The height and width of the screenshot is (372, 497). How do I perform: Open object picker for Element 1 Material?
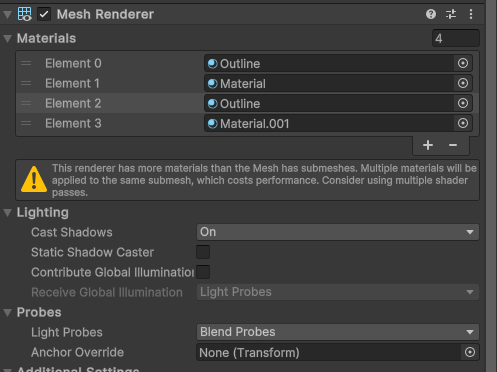(x=463, y=83)
